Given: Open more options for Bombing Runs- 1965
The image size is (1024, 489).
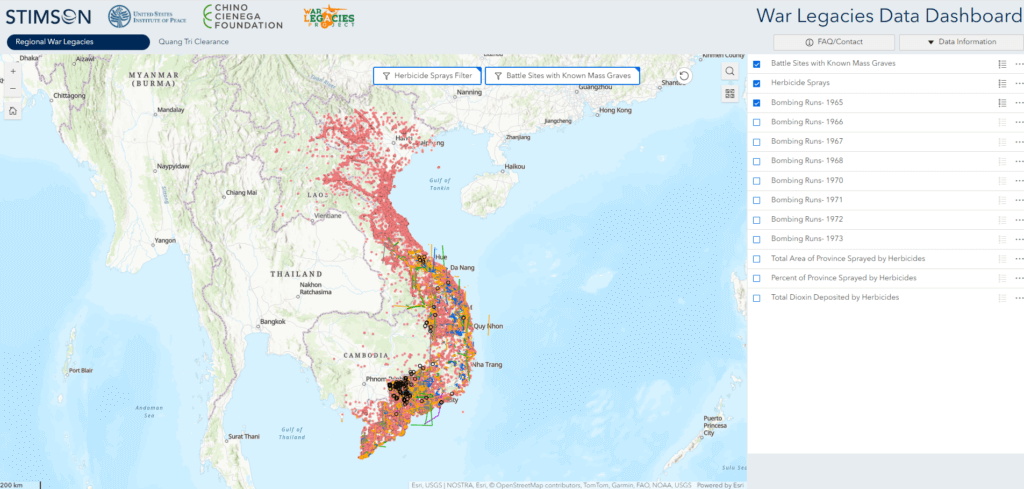Looking at the screenshot, I should (1019, 103).
